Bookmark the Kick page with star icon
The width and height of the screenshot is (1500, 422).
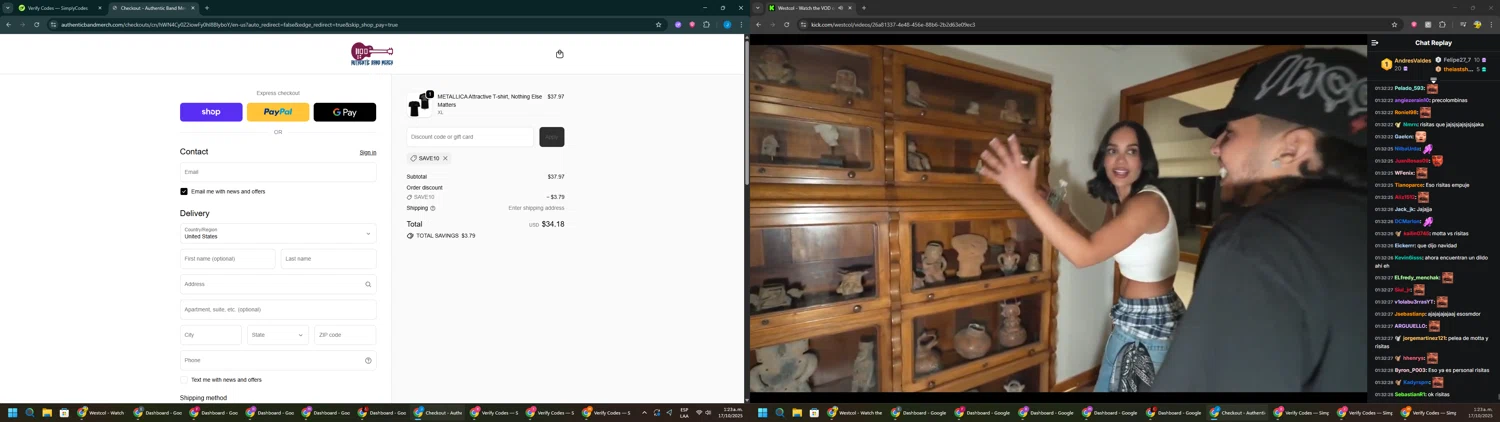[1394, 25]
